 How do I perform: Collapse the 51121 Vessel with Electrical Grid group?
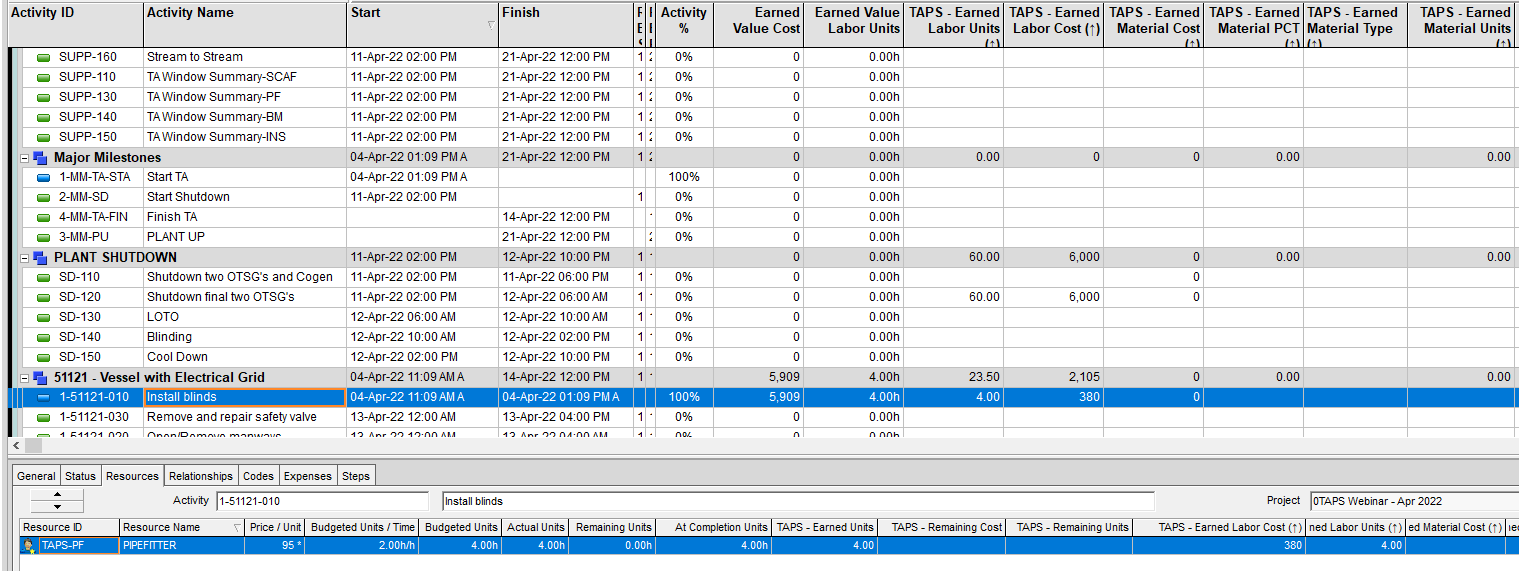point(25,377)
